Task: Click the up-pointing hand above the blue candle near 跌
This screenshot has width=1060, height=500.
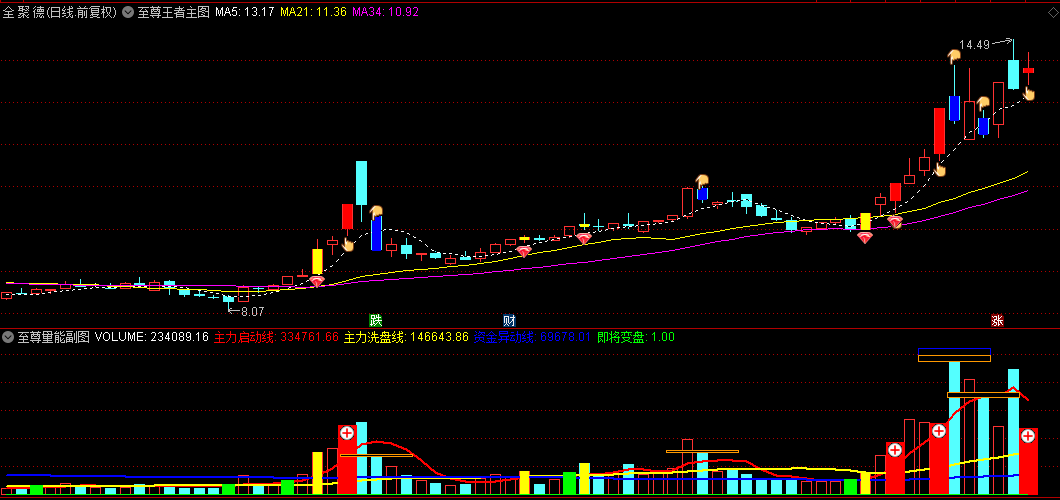Action: pyautogui.click(x=375, y=213)
